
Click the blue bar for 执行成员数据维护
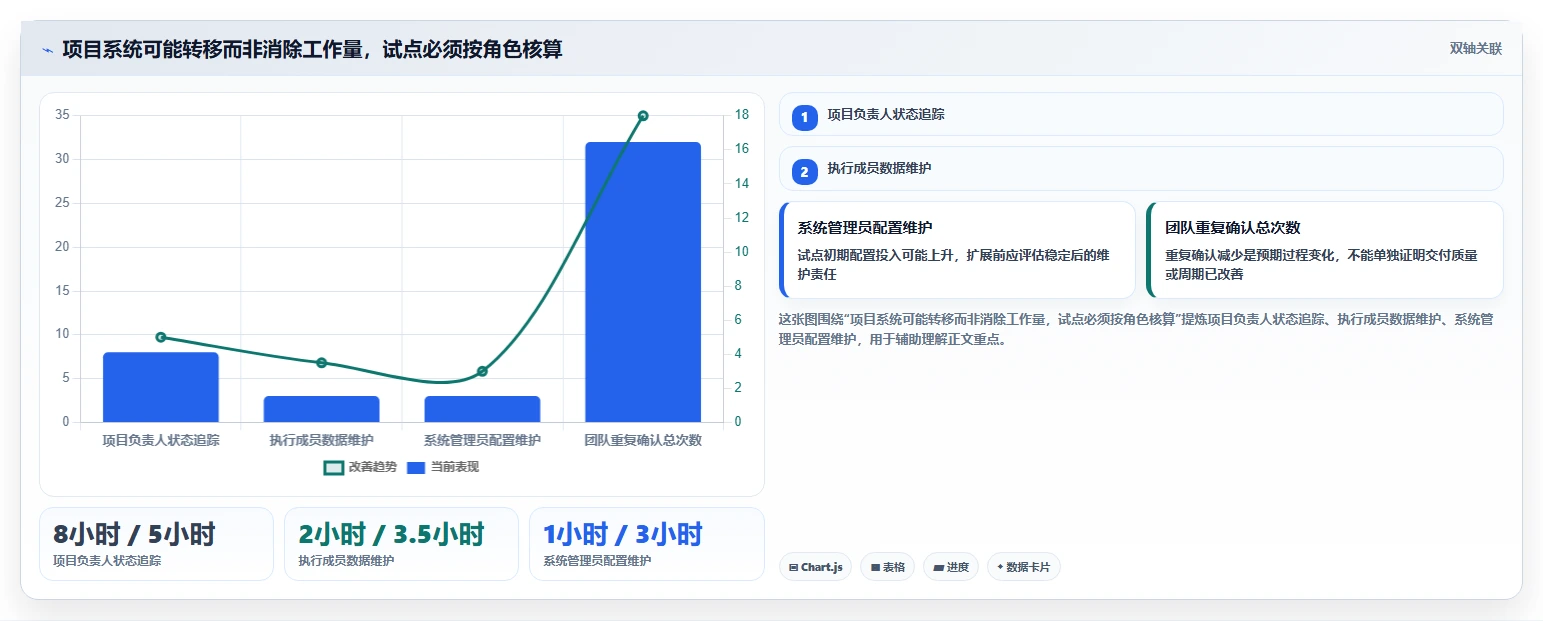(x=322, y=409)
